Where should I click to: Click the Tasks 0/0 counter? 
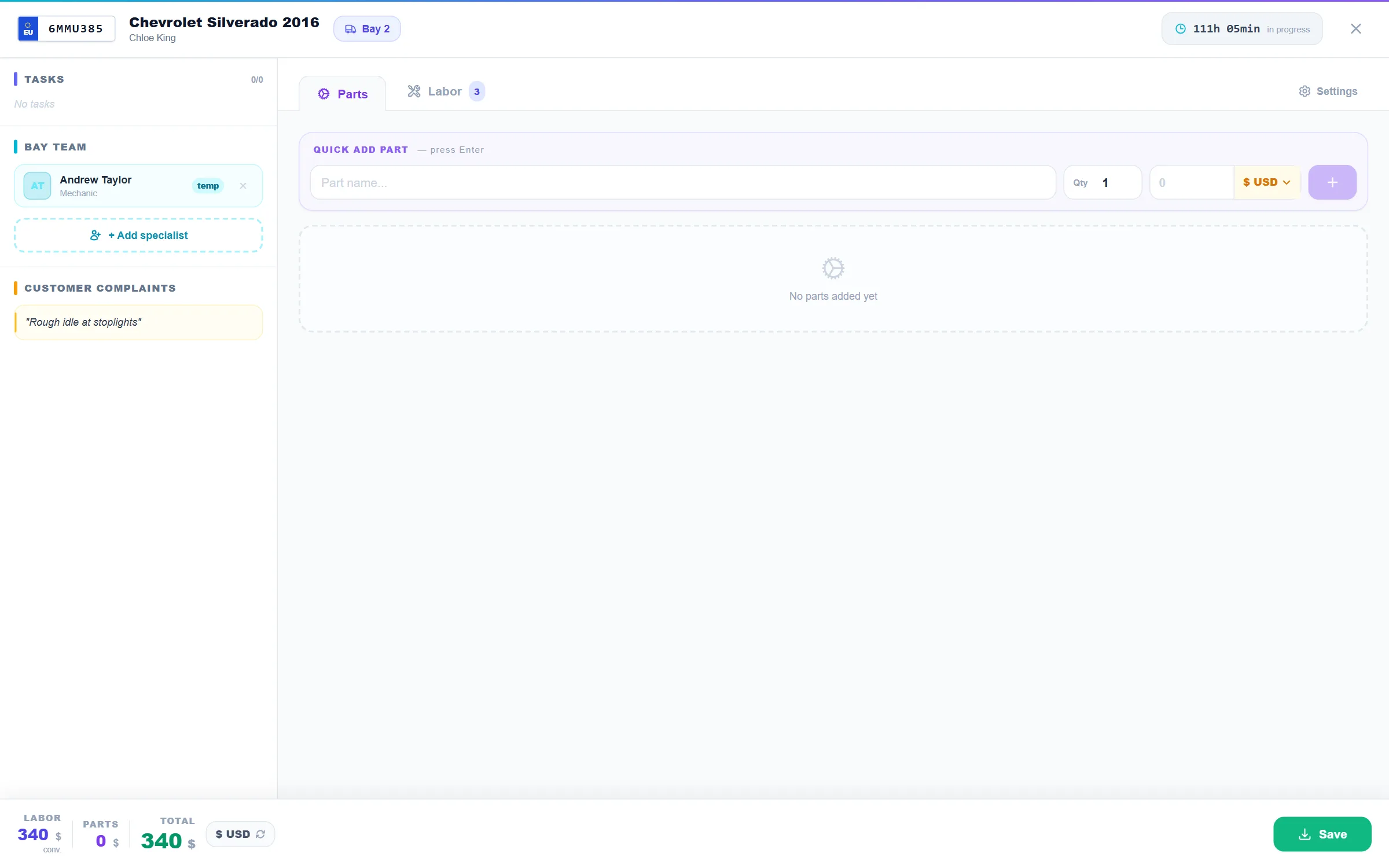pyautogui.click(x=257, y=80)
